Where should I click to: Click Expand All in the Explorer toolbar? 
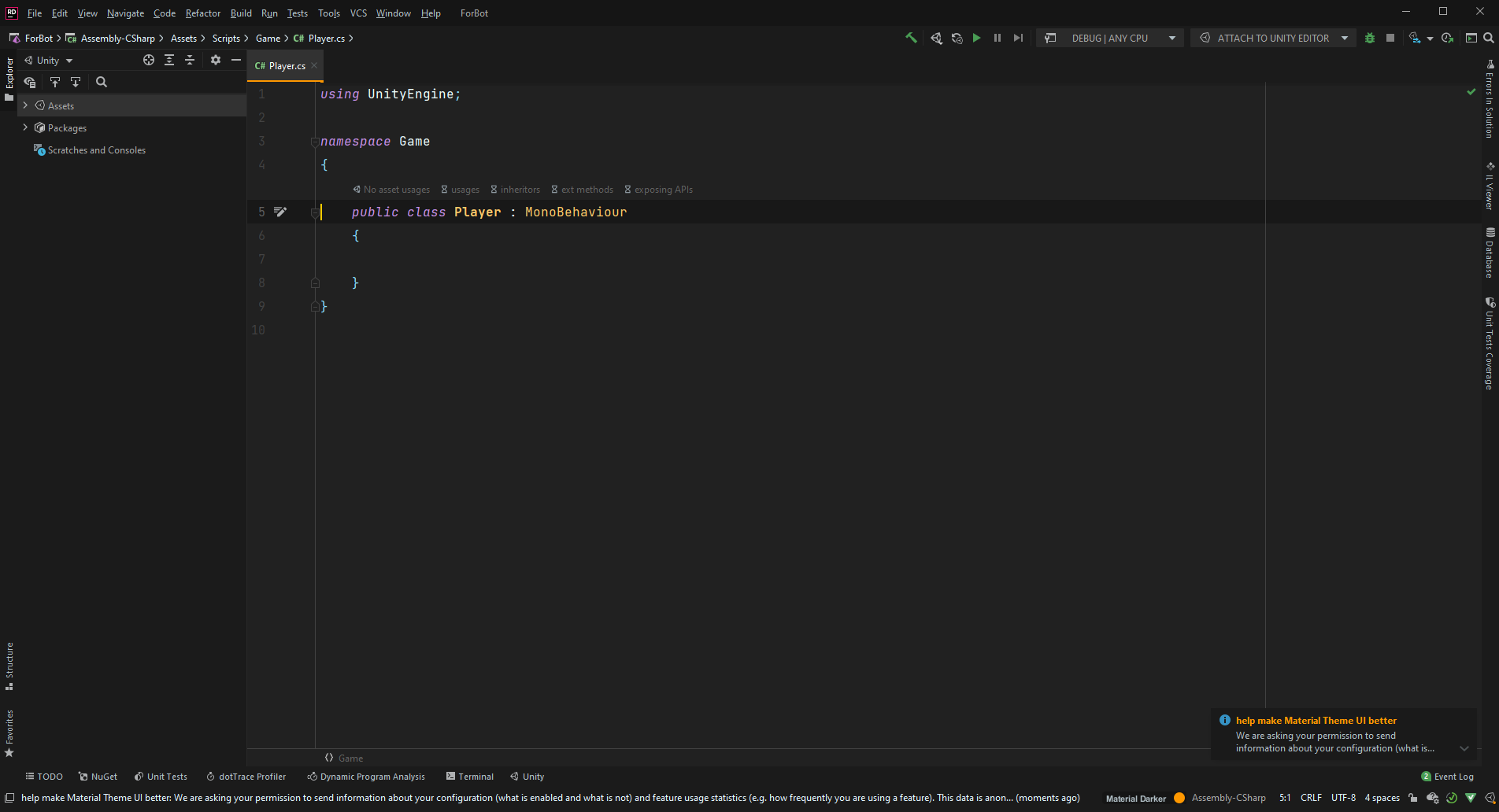(169, 61)
